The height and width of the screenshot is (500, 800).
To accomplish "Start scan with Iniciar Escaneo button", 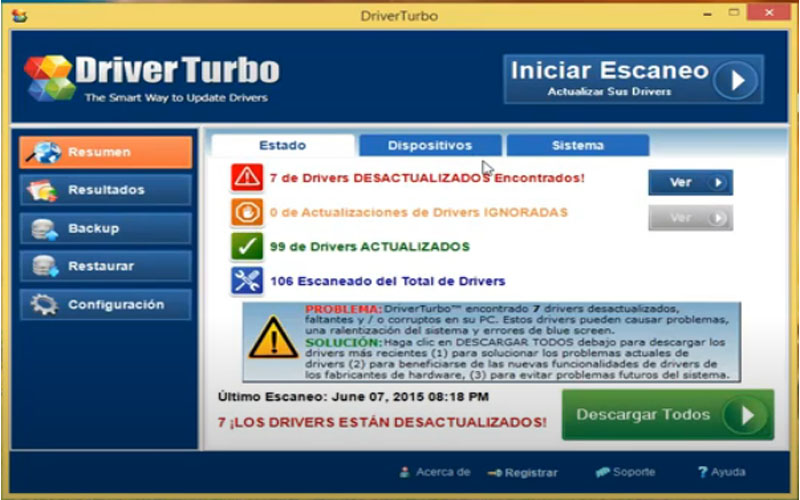I will click(x=633, y=80).
